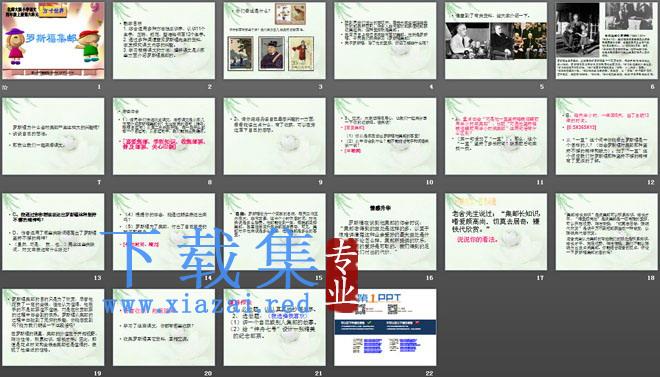Select slide 20 thumbnail
The height and width of the screenshot is (377, 660).
coord(164,327)
